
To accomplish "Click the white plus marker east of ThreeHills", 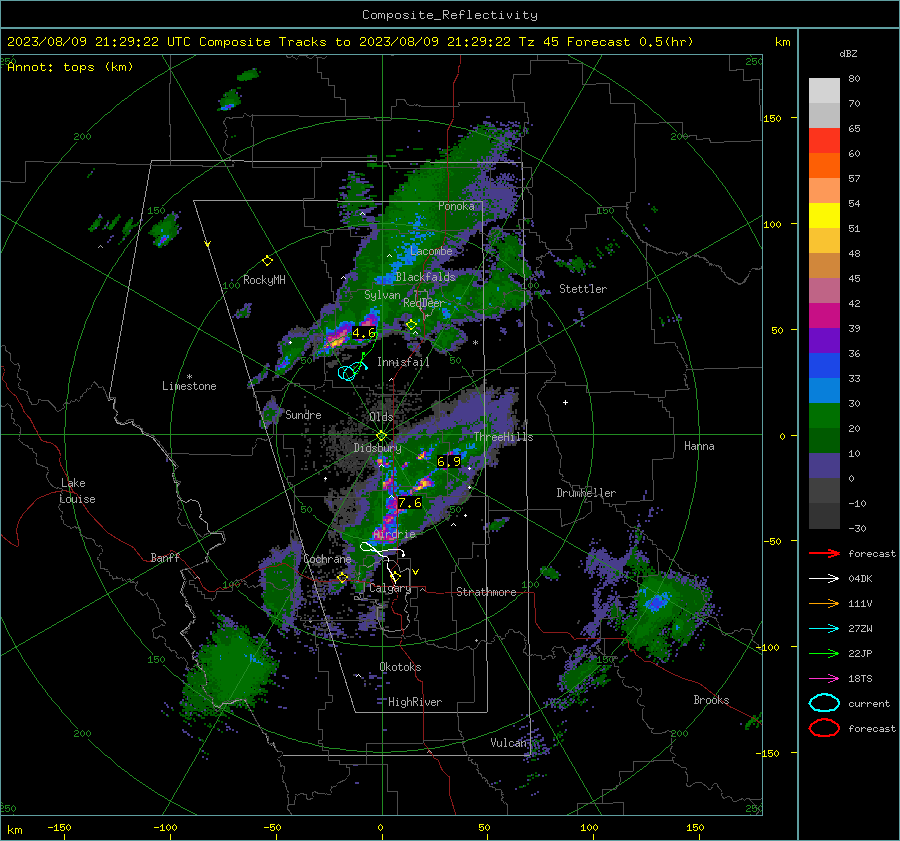I will pos(565,402).
